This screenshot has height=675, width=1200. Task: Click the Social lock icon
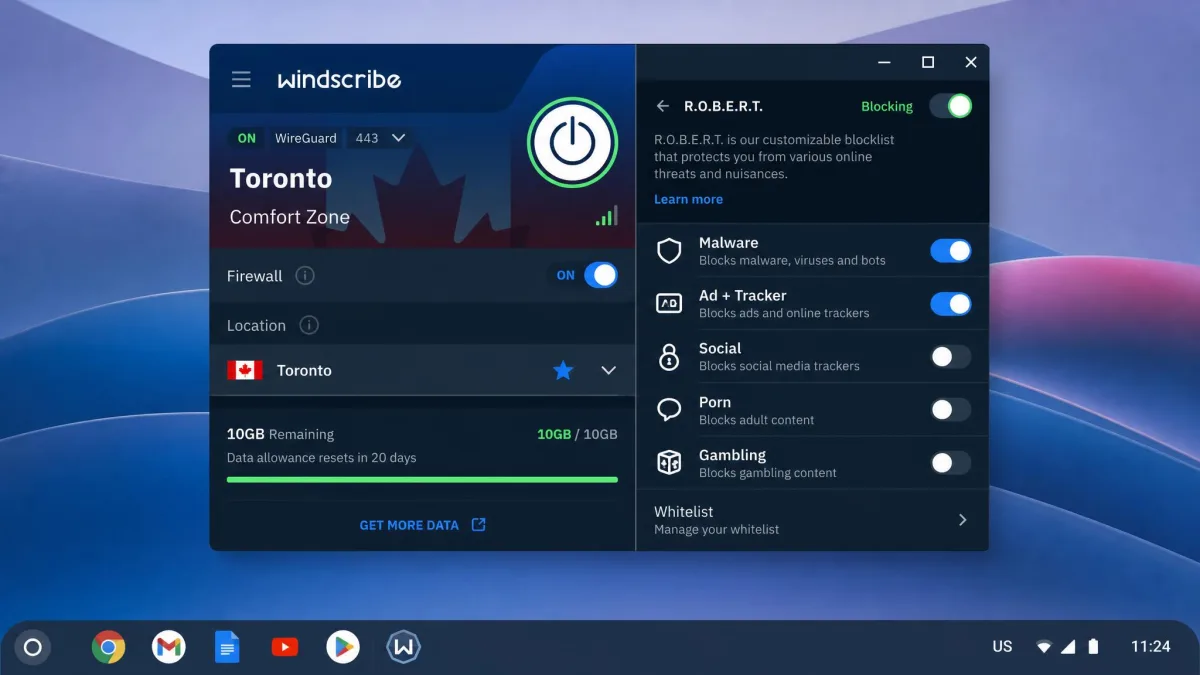669,356
